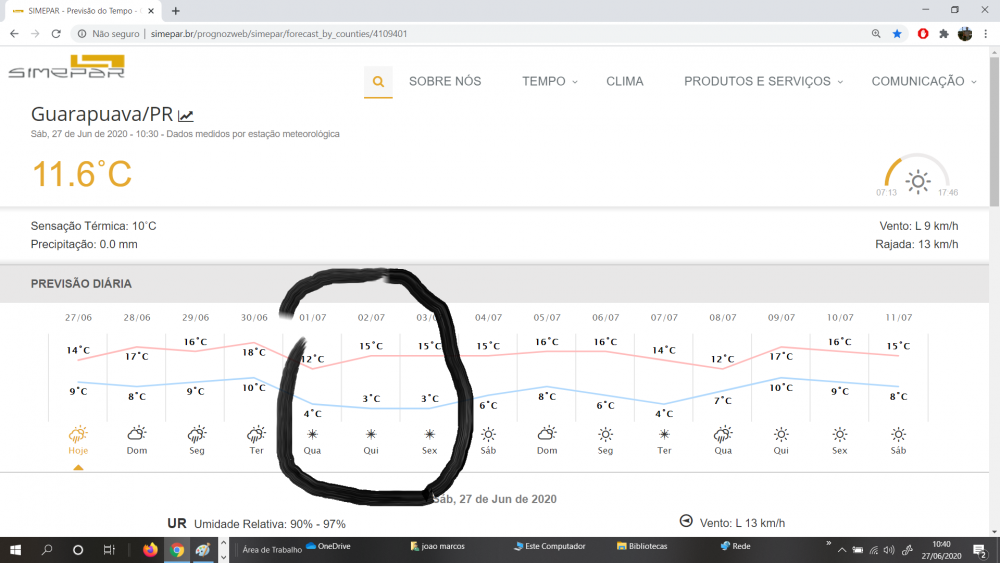Open Firefox from the taskbar

tap(151, 549)
